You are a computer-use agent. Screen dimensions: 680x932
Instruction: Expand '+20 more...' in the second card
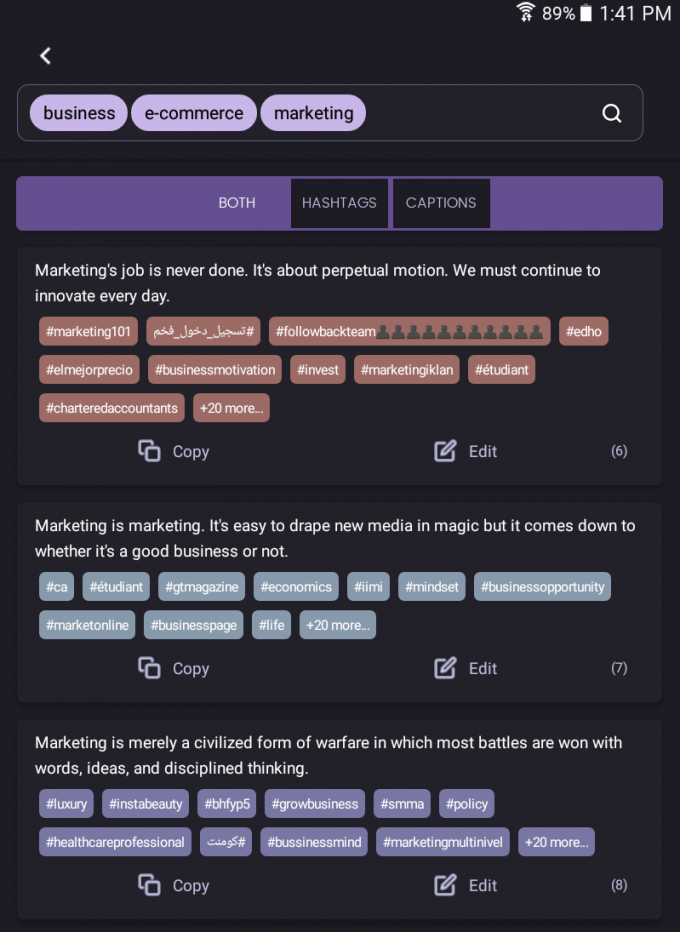[x=337, y=624]
